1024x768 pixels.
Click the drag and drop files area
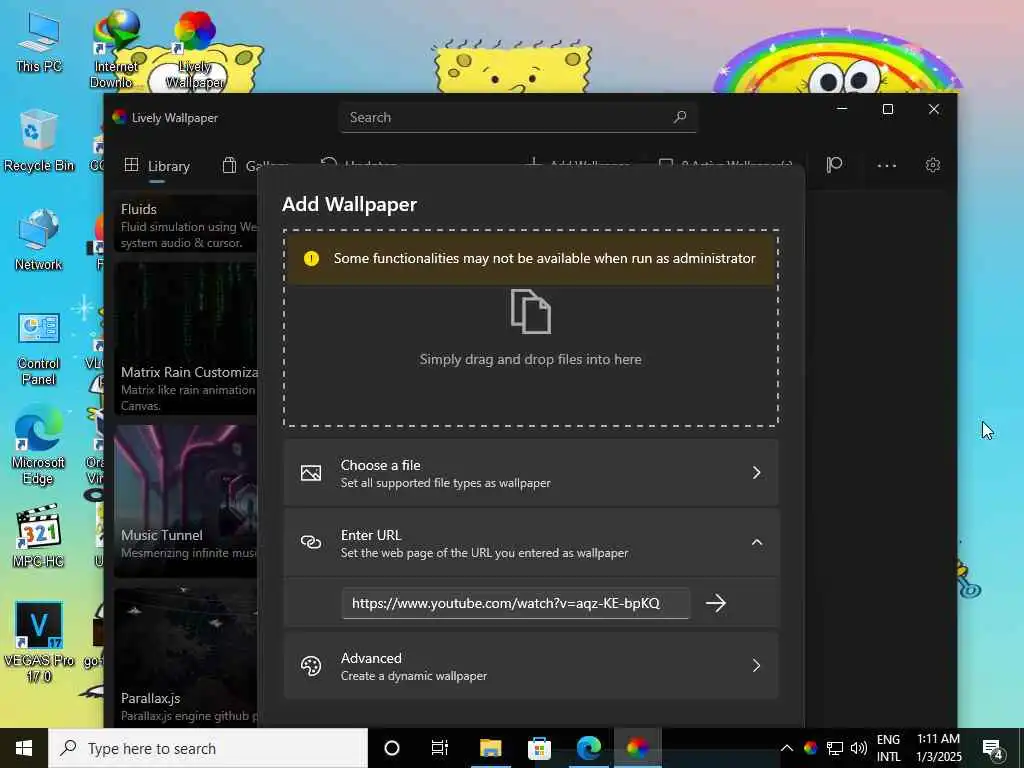[x=530, y=328]
